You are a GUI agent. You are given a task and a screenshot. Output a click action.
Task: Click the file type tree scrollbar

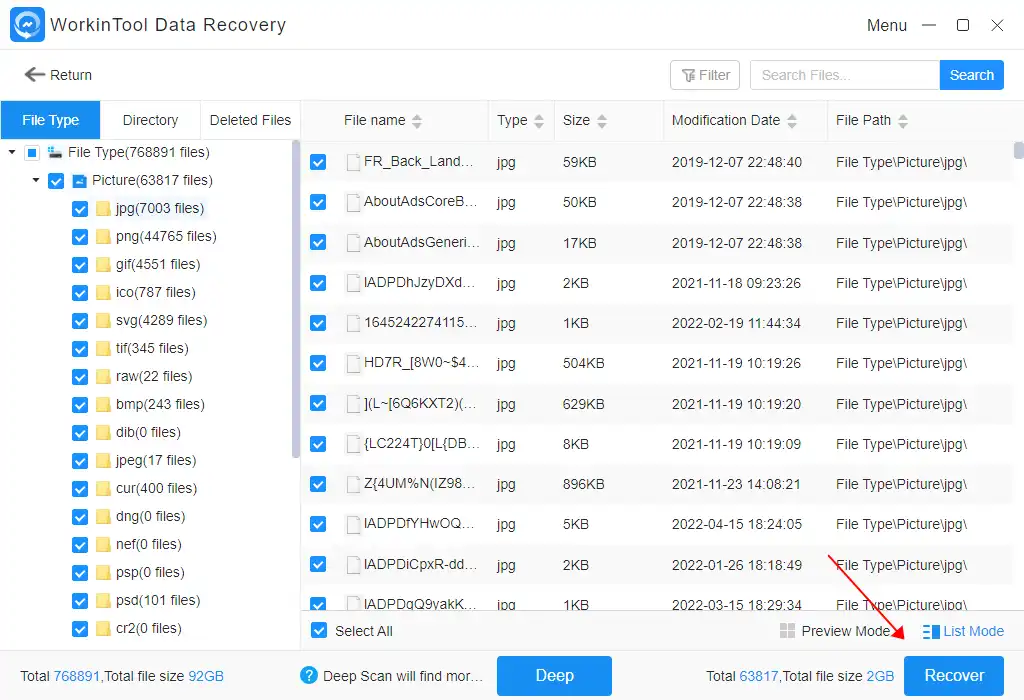[x=296, y=298]
